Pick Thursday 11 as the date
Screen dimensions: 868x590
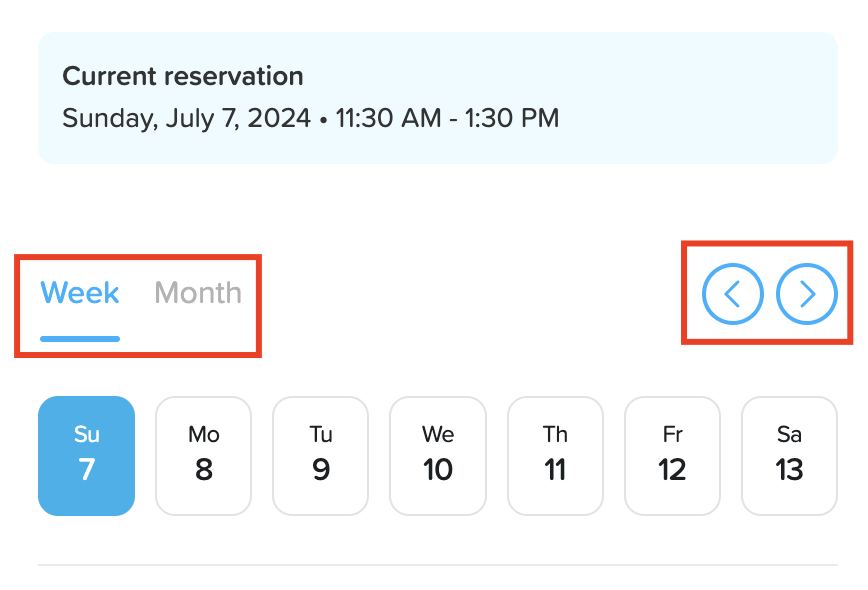555,456
